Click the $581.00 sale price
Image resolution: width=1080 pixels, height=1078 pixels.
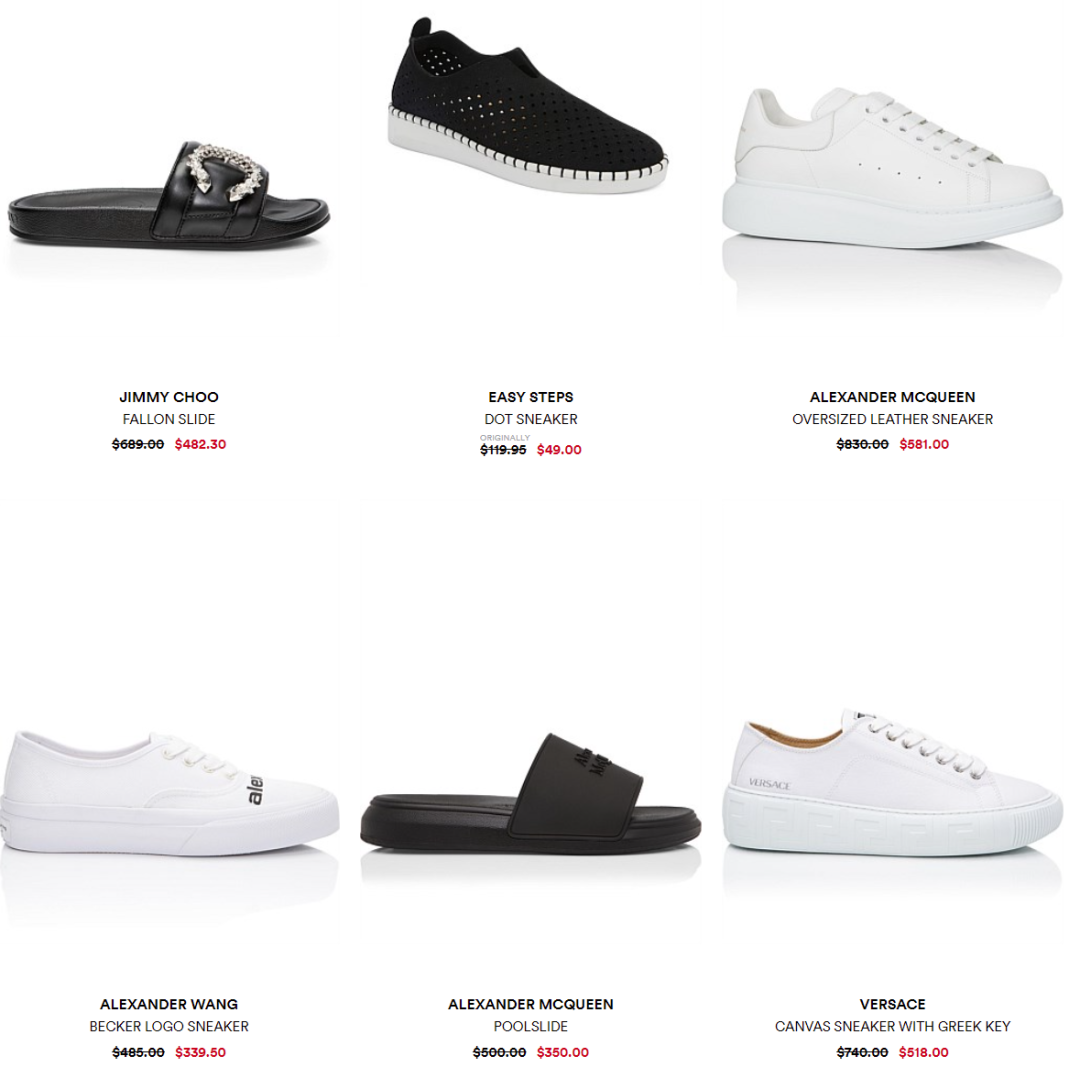pyautogui.click(x=924, y=444)
